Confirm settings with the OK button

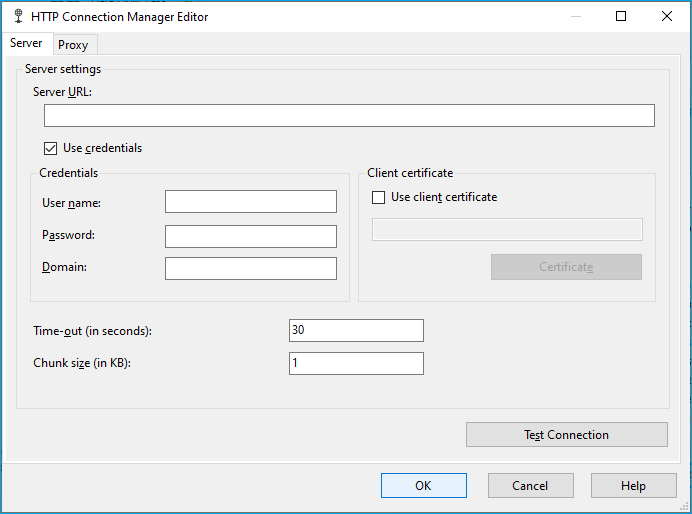tap(424, 485)
